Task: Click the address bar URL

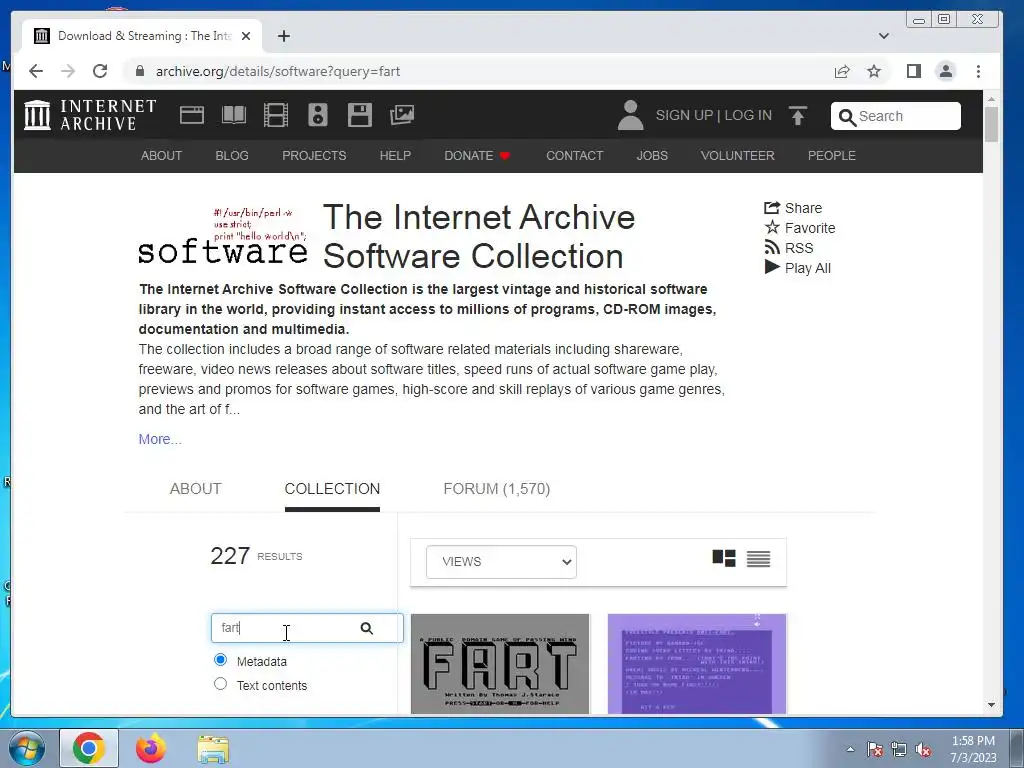Action: pos(278,71)
